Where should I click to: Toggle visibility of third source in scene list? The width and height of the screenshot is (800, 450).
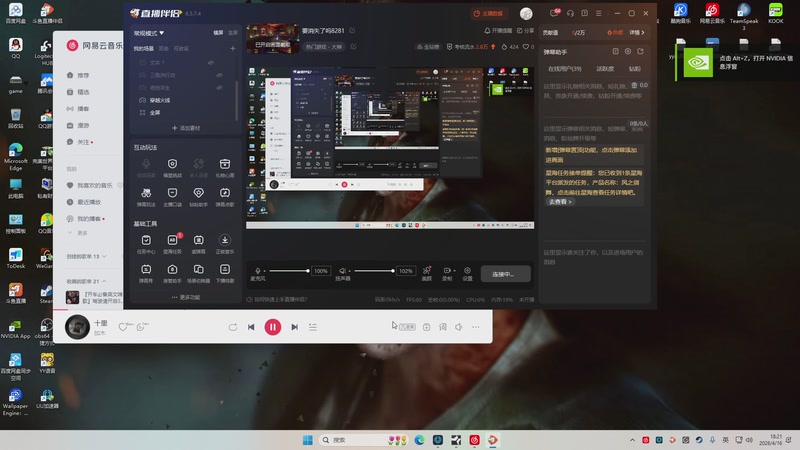tap(219, 88)
